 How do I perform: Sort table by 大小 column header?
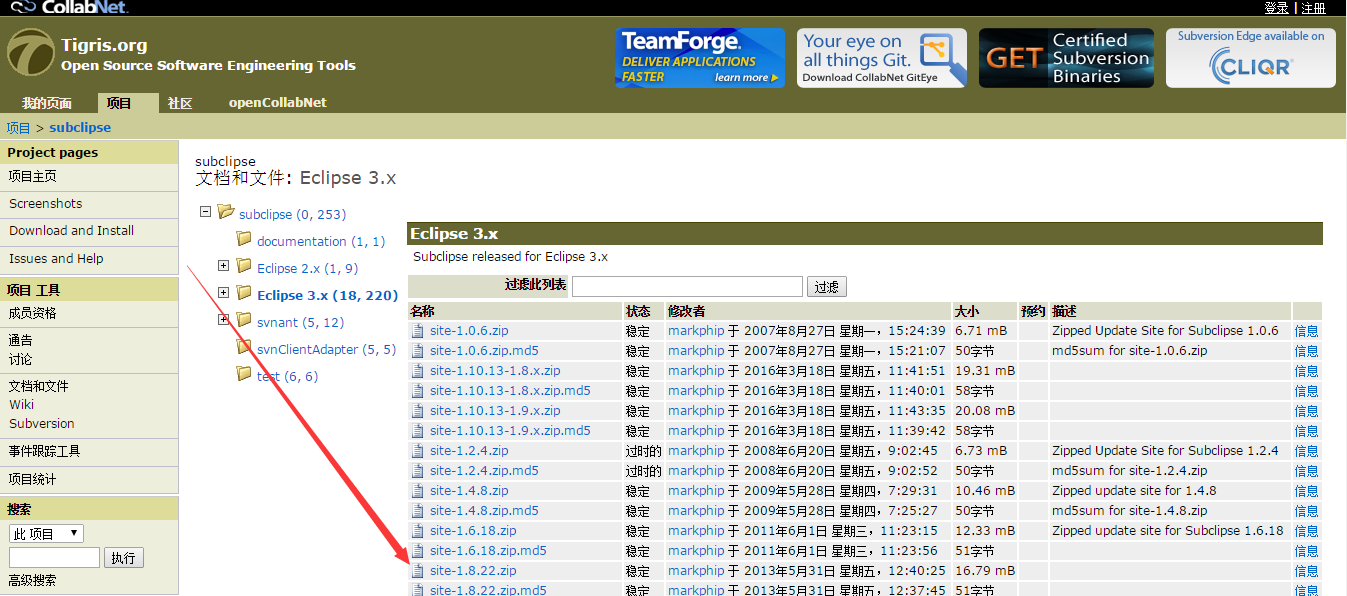point(967,312)
